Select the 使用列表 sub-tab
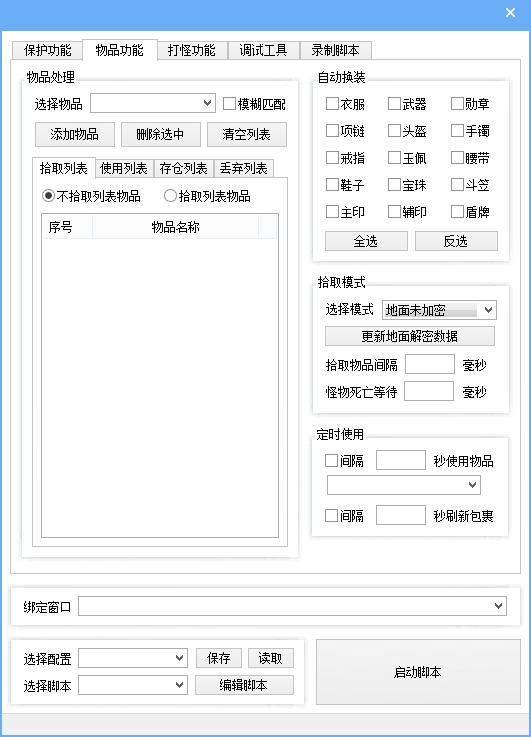Viewport: 531px width, 737px height. coord(124,168)
